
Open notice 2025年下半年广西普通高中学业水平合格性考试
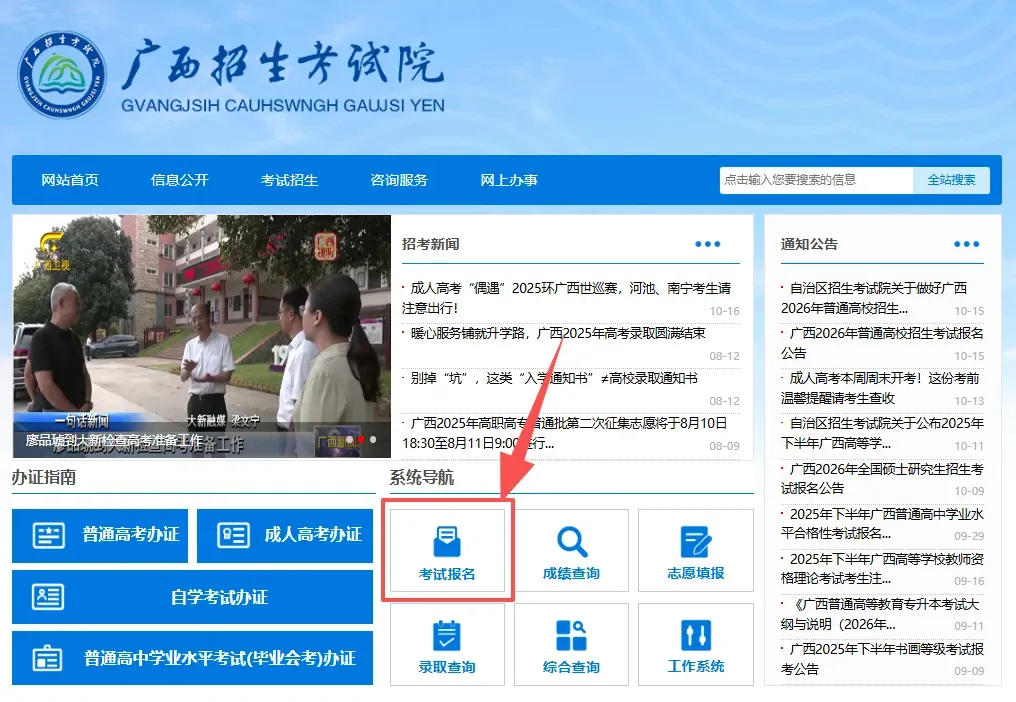coord(882,523)
